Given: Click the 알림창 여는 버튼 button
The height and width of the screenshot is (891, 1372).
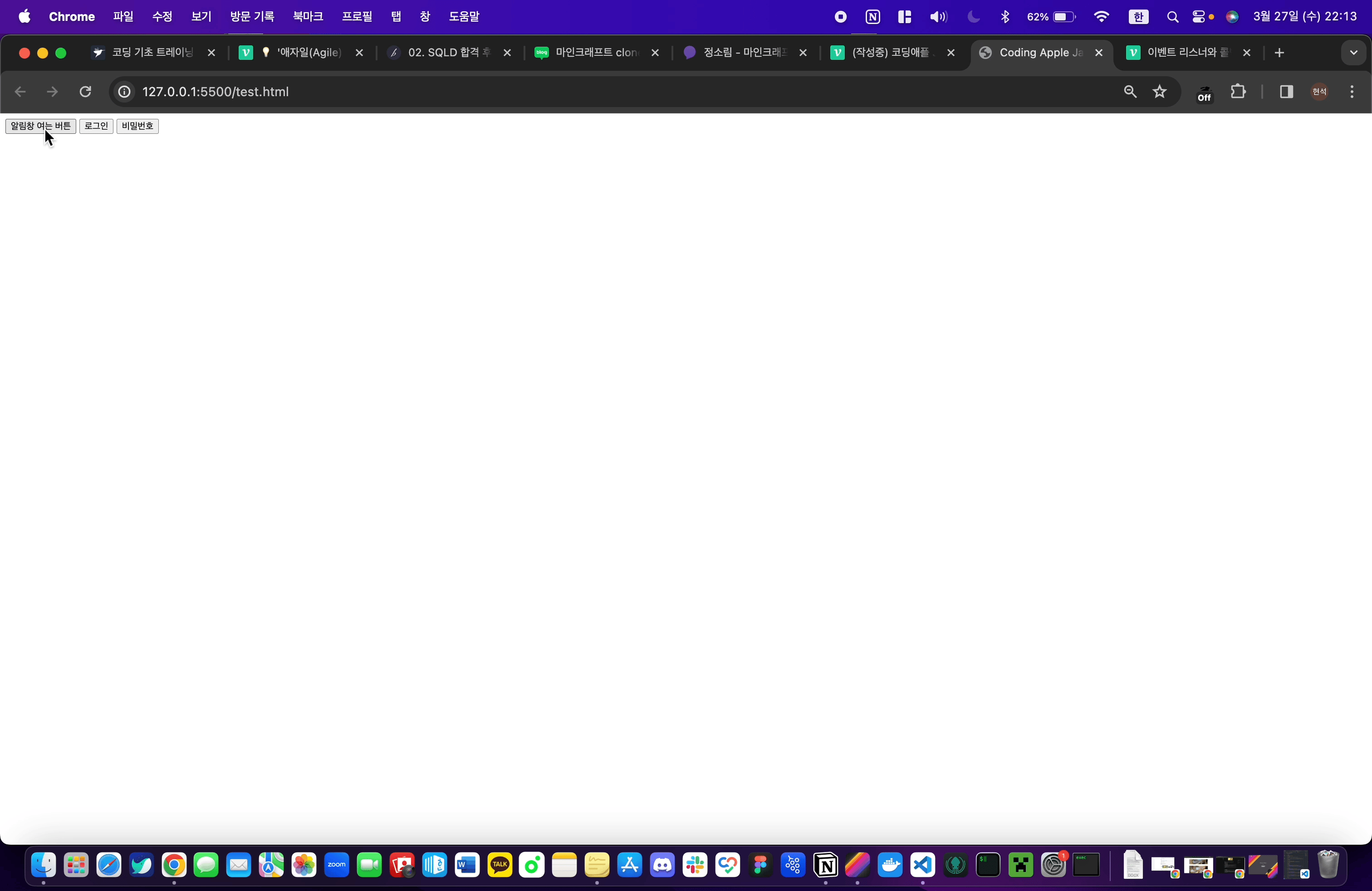Looking at the screenshot, I should coord(40,126).
